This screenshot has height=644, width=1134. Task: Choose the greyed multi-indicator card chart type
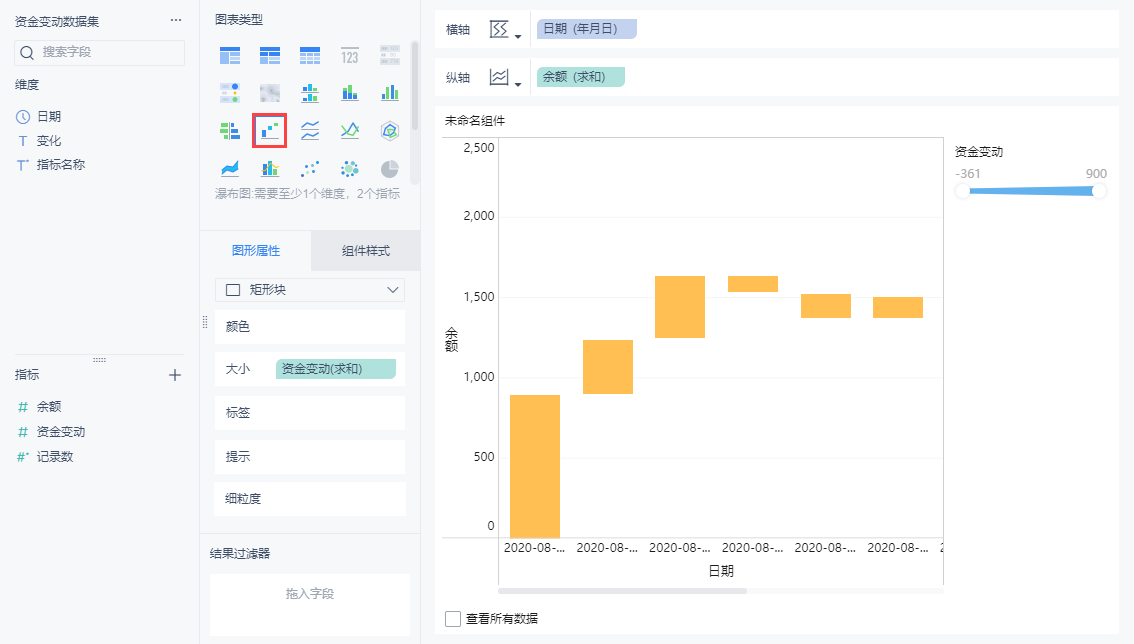390,56
